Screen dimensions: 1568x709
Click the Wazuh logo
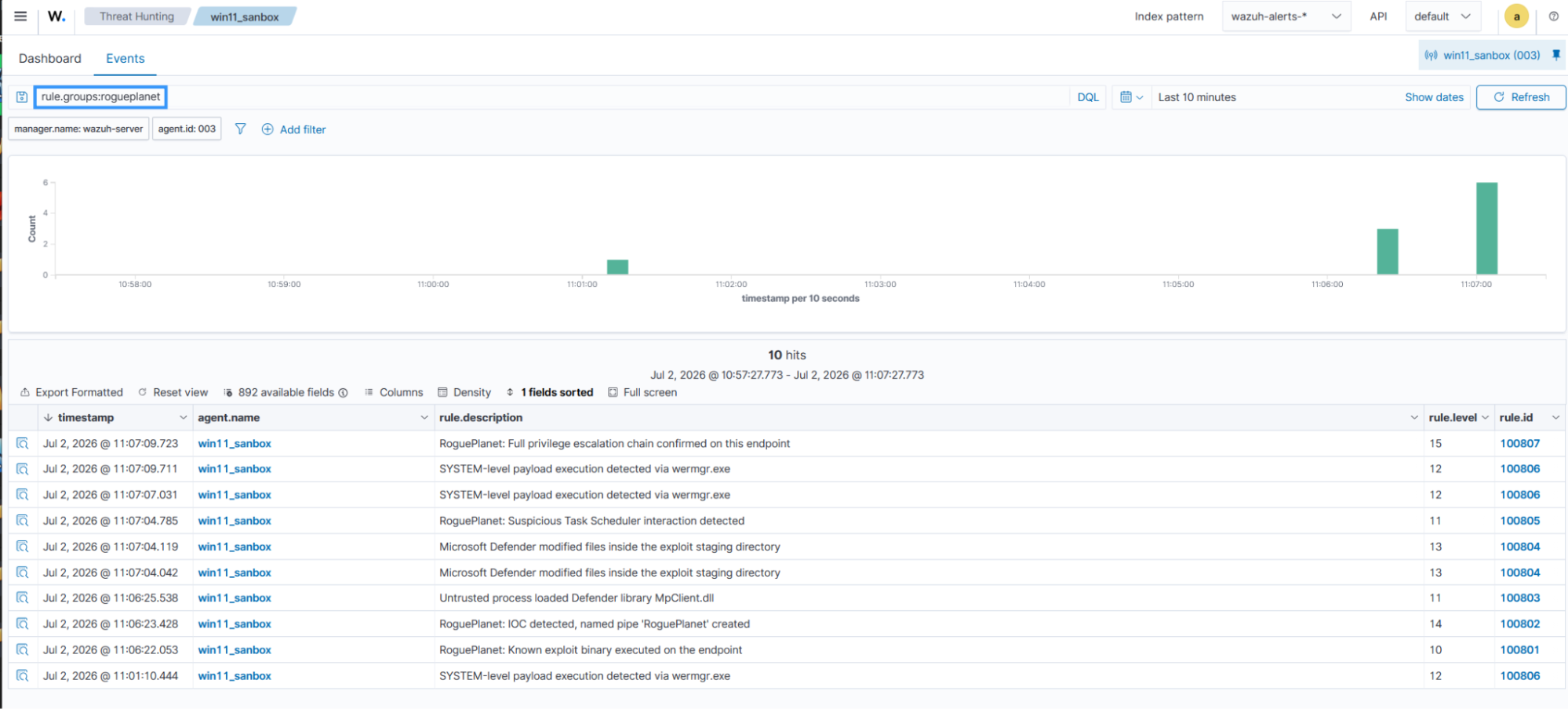coord(56,16)
